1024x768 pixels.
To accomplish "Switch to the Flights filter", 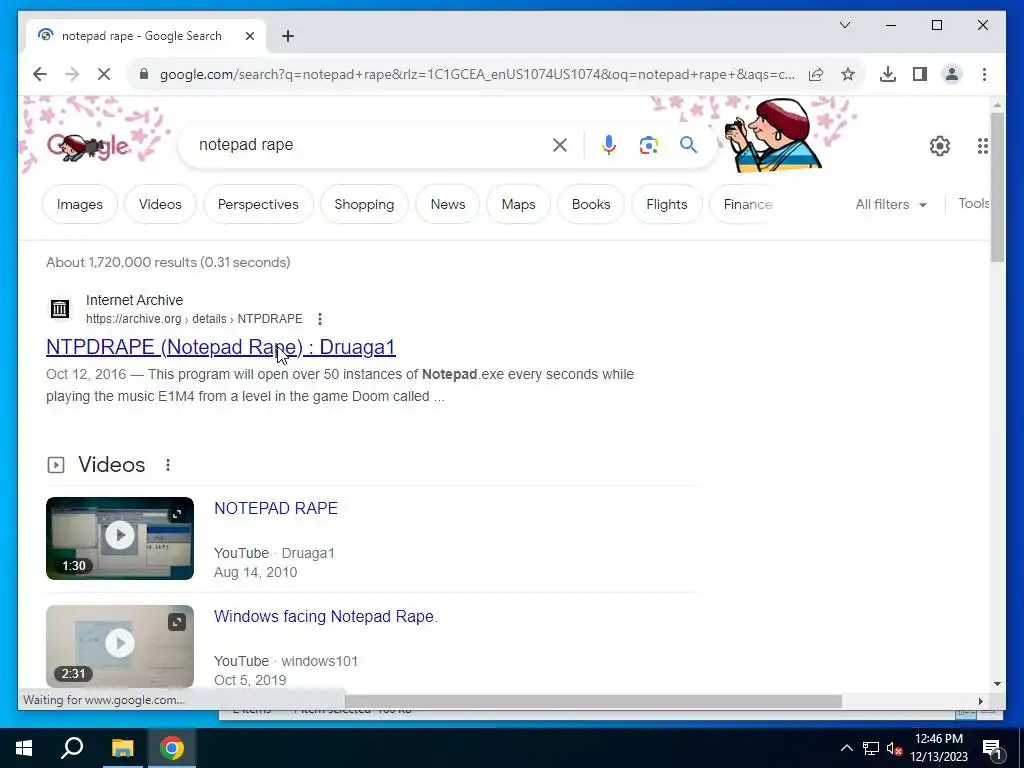I will pos(667,204).
